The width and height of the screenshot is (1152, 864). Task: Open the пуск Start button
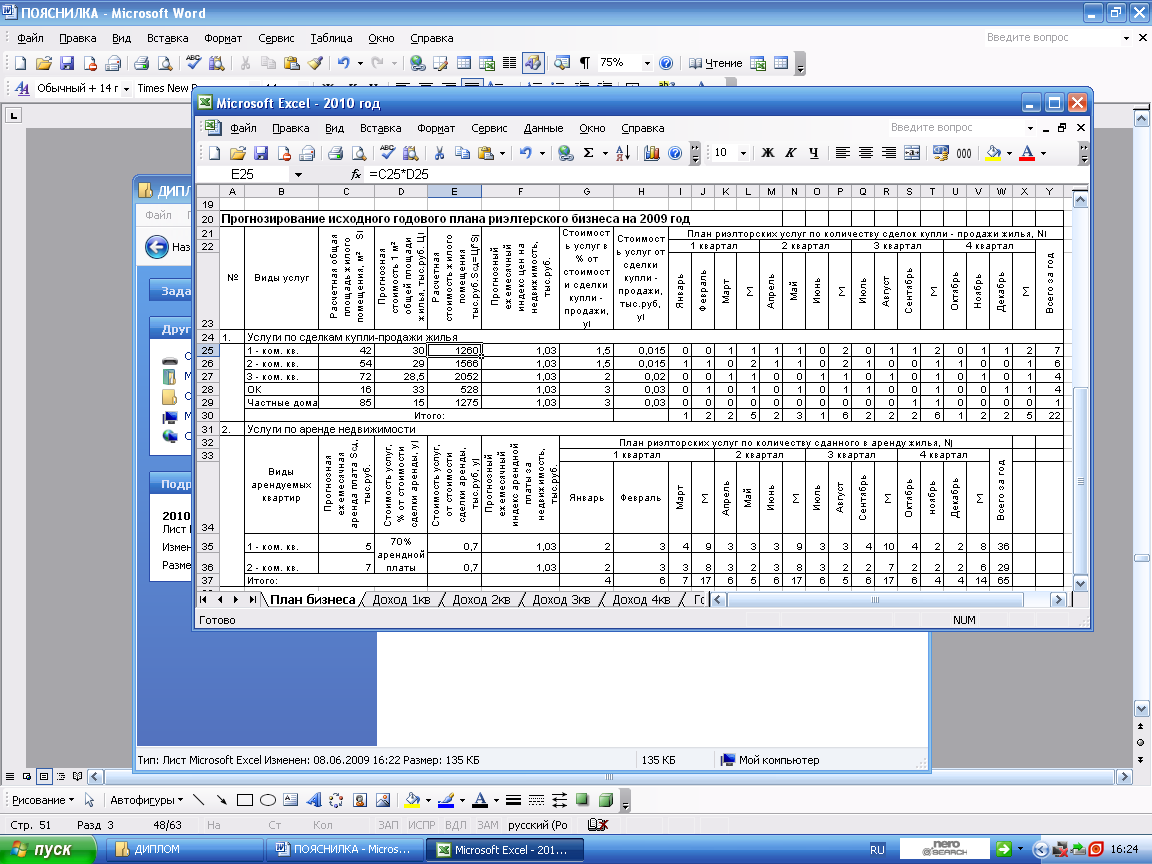(48, 849)
